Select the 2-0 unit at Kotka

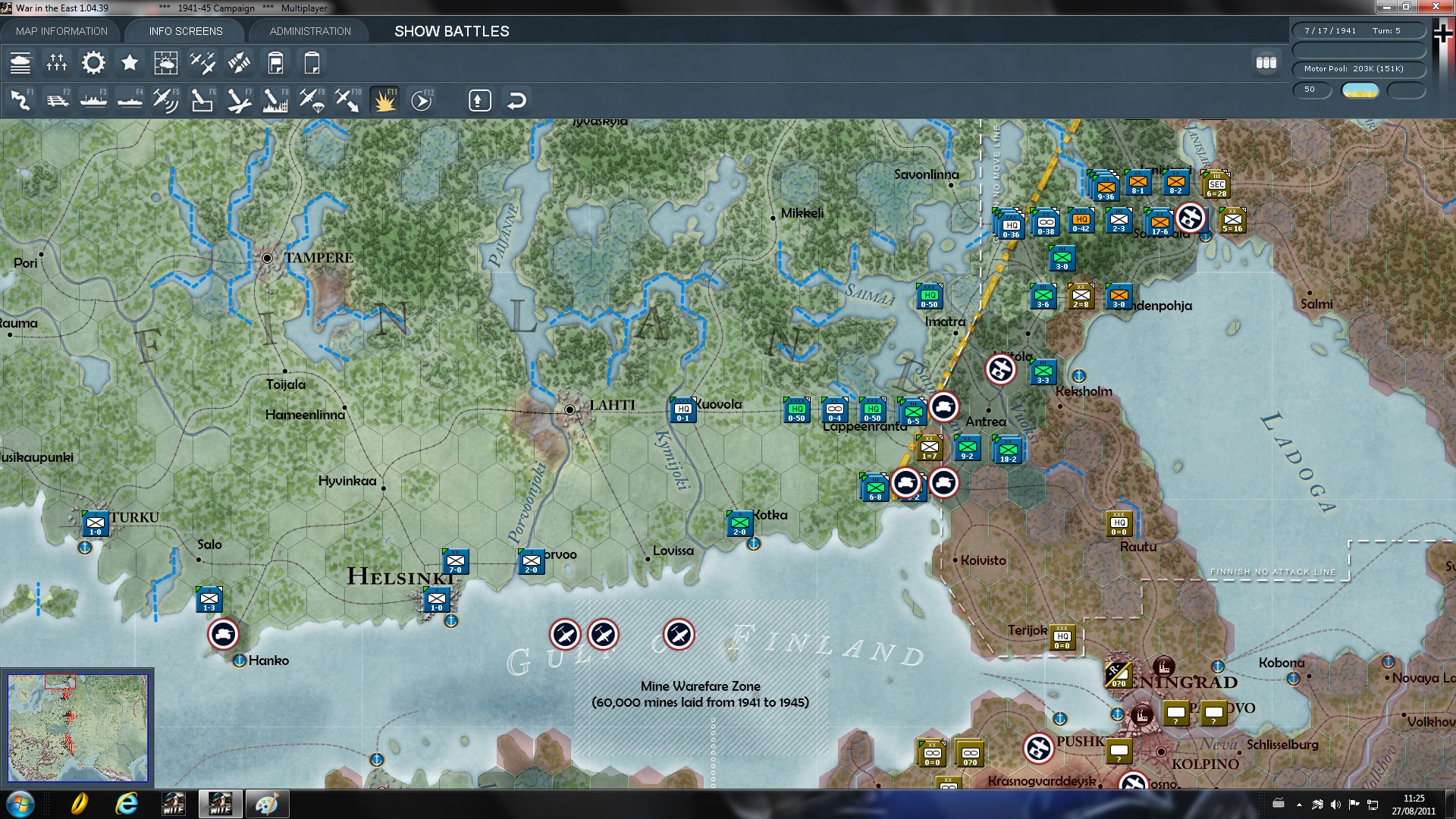click(x=739, y=524)
